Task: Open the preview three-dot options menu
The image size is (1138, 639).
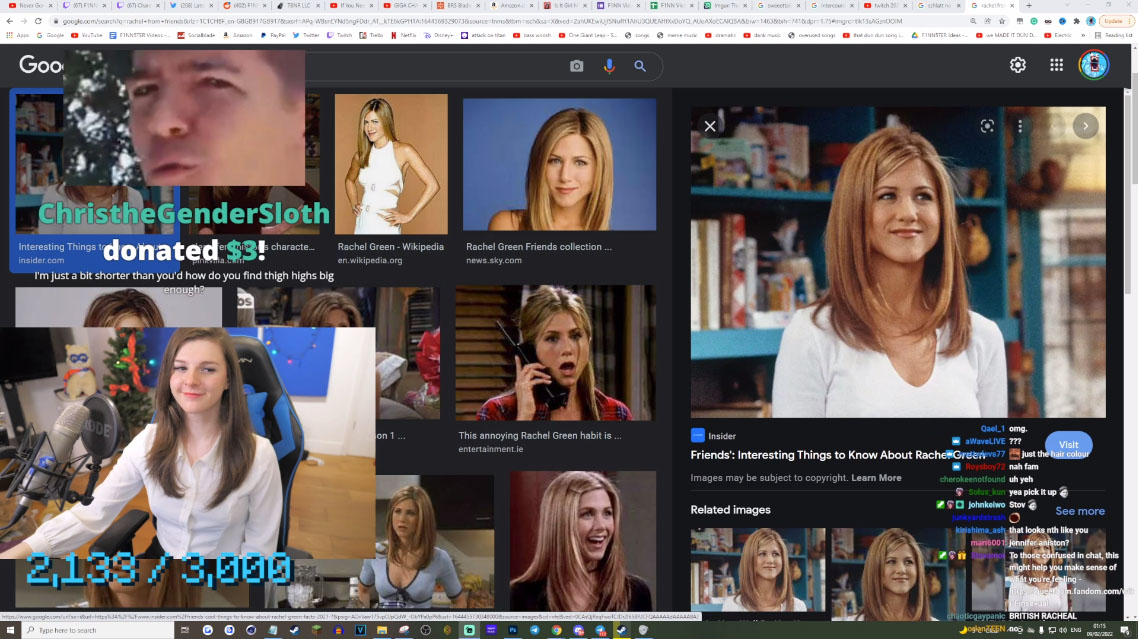Action: coord(1020,126)
